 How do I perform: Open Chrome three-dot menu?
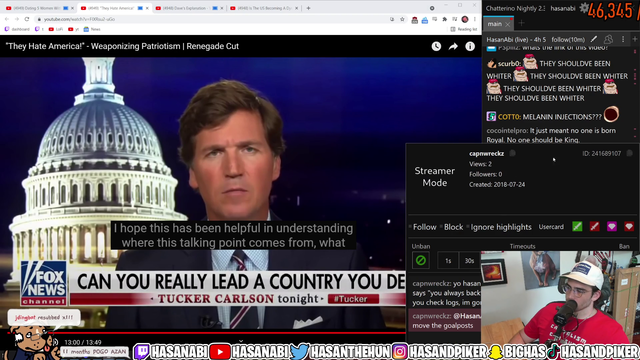click(475, 19)
